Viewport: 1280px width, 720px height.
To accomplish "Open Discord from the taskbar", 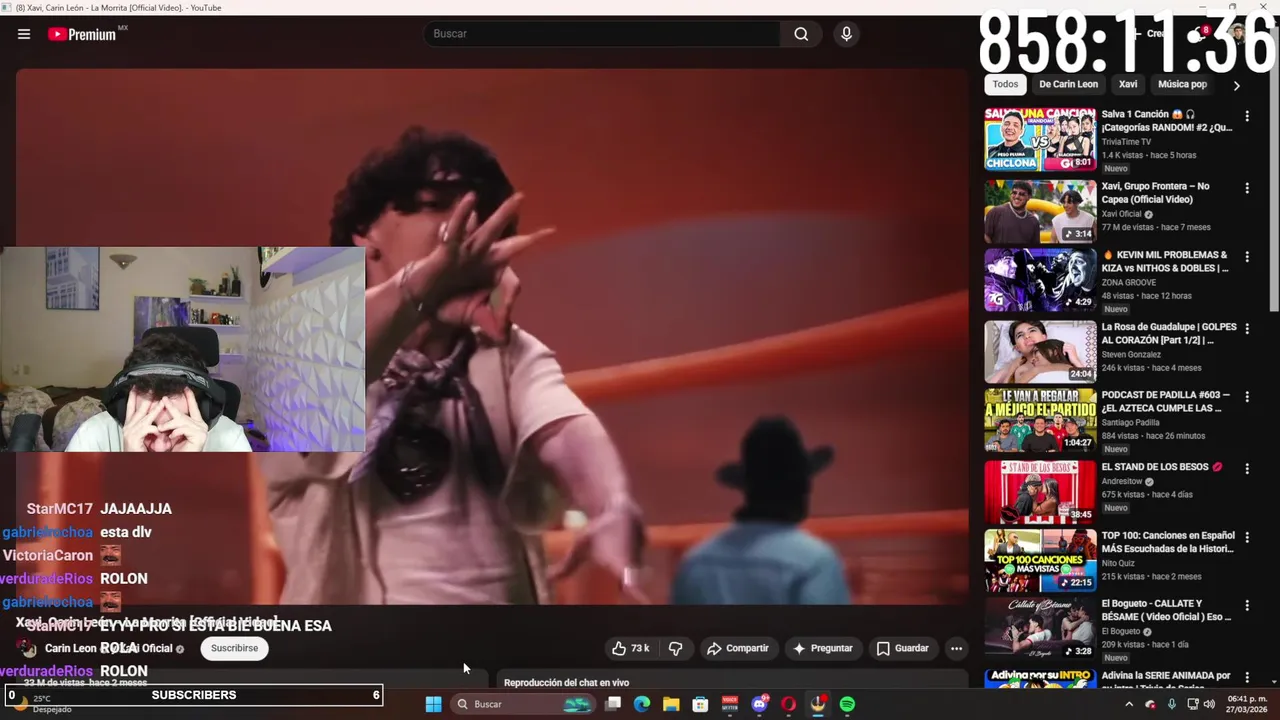I will 759,704.
